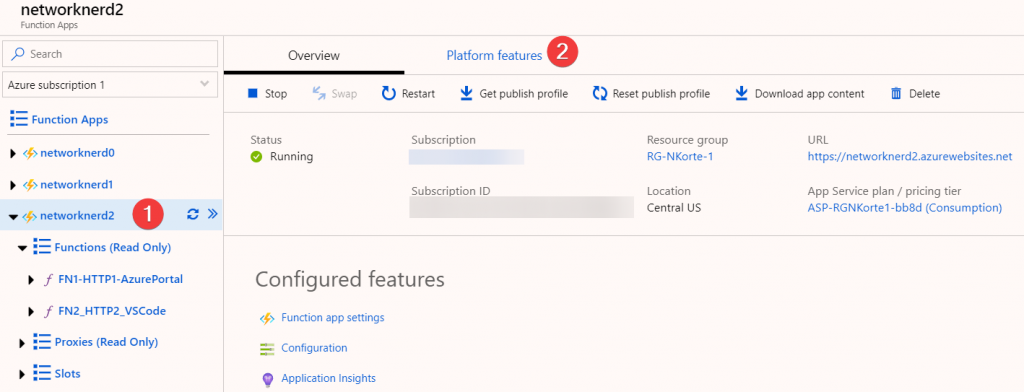Image resolution: width=1024 pixels, height=392 pixels.
Task: Click the Reset publish profile label
Action: pyautogui.click(x=661, y=94)
